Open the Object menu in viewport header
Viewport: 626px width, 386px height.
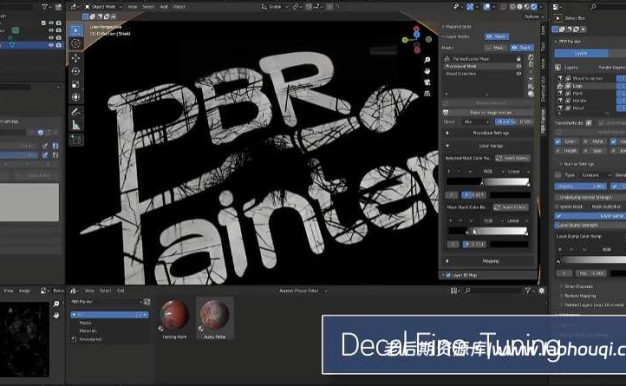click(x=179, y=6)
